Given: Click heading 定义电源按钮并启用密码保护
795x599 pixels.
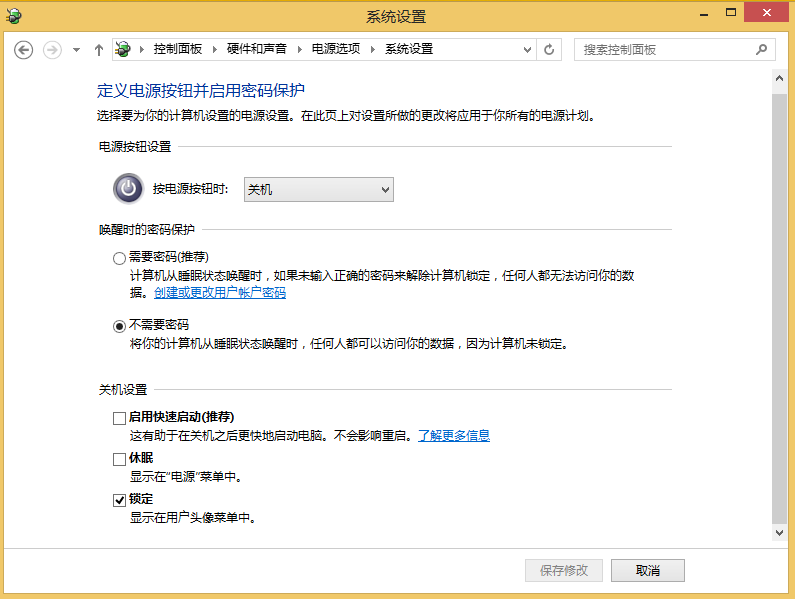Looking at the screenshot, I should point(201,91).
